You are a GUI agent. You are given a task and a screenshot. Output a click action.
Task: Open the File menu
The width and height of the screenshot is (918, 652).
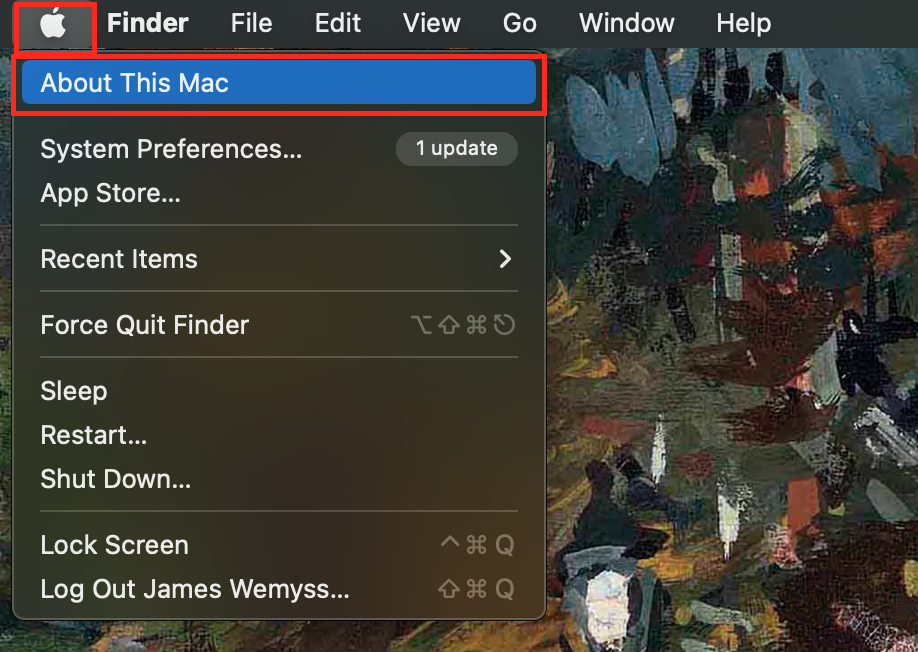click(251, 23)
